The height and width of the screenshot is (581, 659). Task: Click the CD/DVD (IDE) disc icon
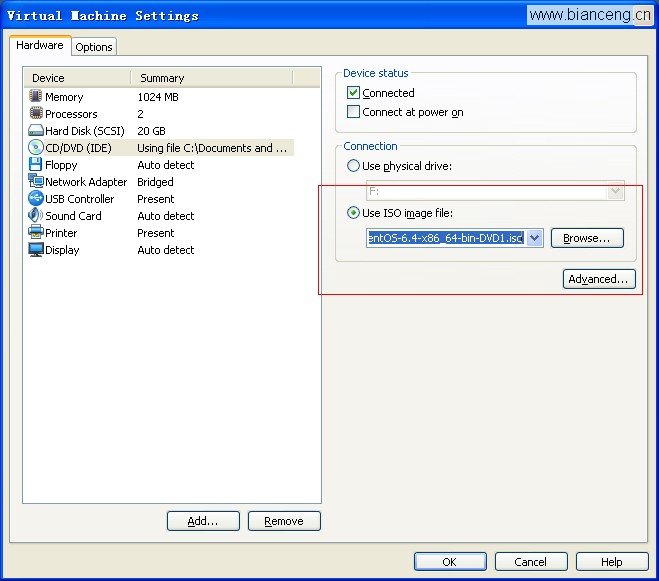(36, 147)
